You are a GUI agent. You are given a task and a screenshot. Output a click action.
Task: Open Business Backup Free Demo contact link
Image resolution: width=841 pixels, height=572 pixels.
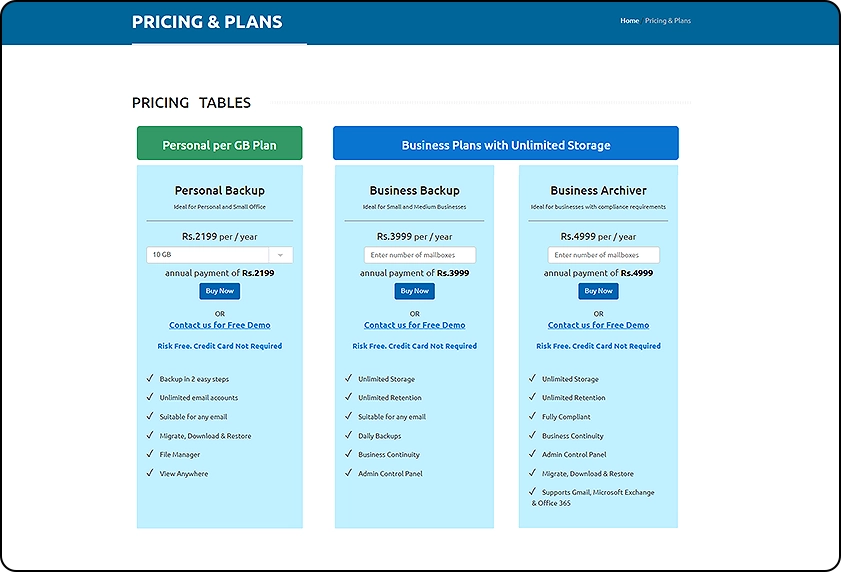tap(414, 325)
